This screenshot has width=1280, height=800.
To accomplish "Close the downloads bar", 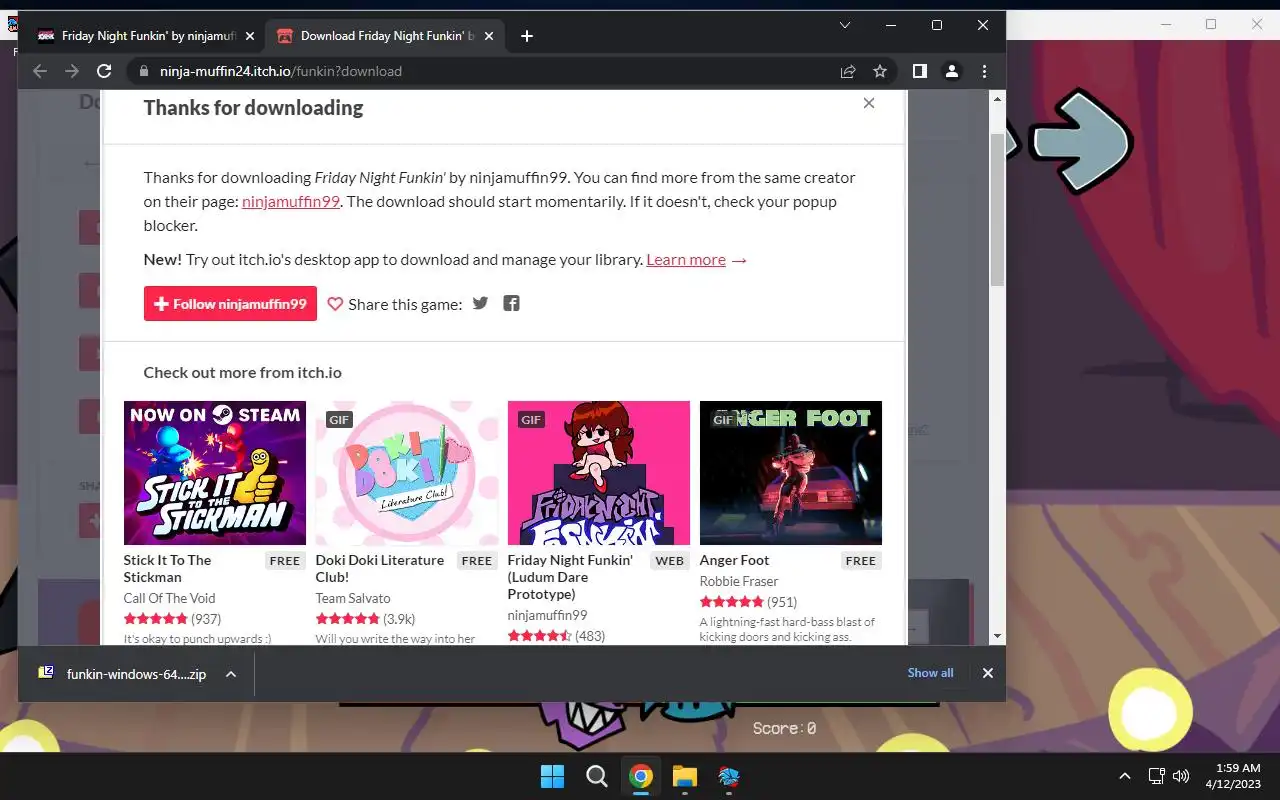I will tap(988, 673).
